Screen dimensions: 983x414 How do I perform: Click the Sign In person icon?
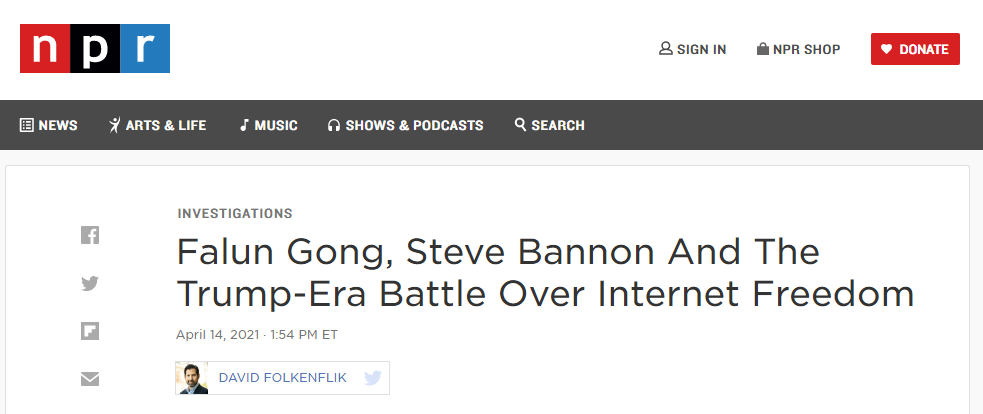click(x=666, y=49)
